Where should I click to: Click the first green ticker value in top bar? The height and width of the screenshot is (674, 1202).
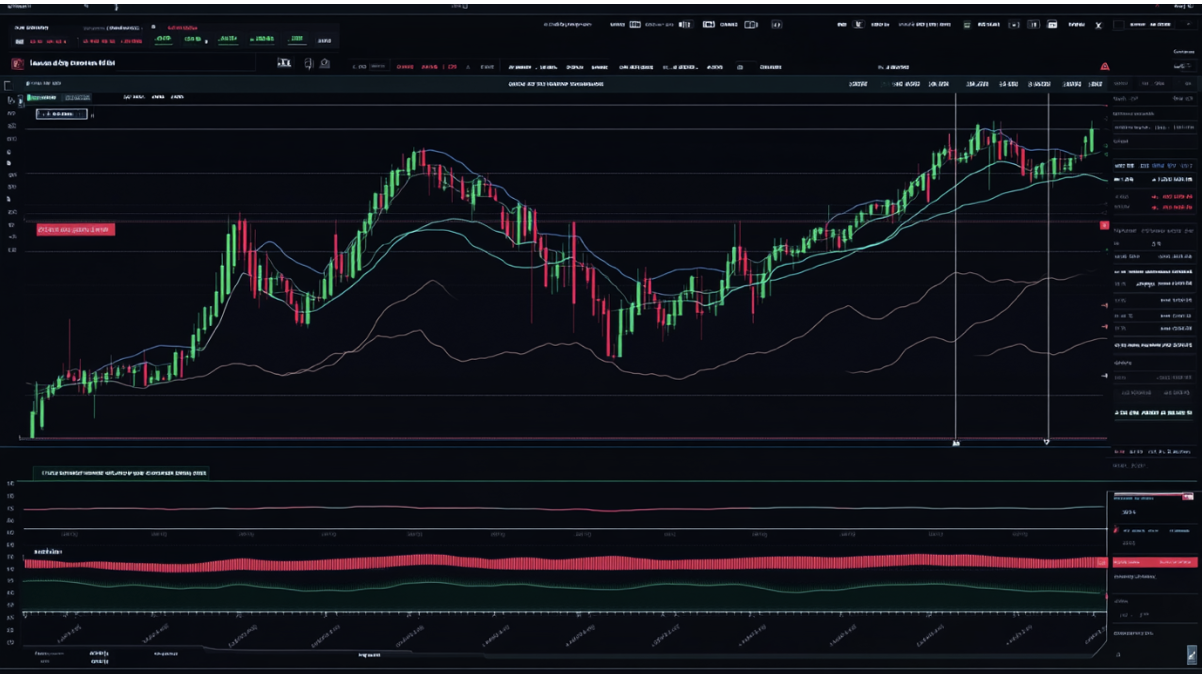point(162,39)
